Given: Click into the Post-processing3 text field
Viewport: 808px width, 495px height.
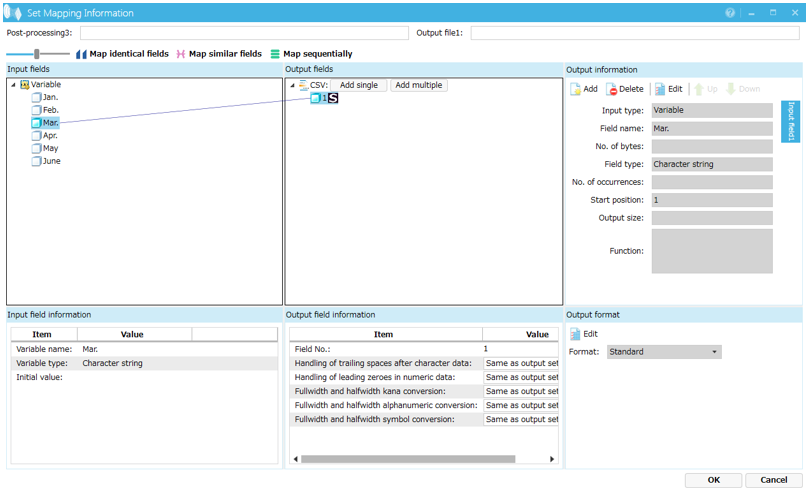Looking at the screenshot, I should click(244, 33).
